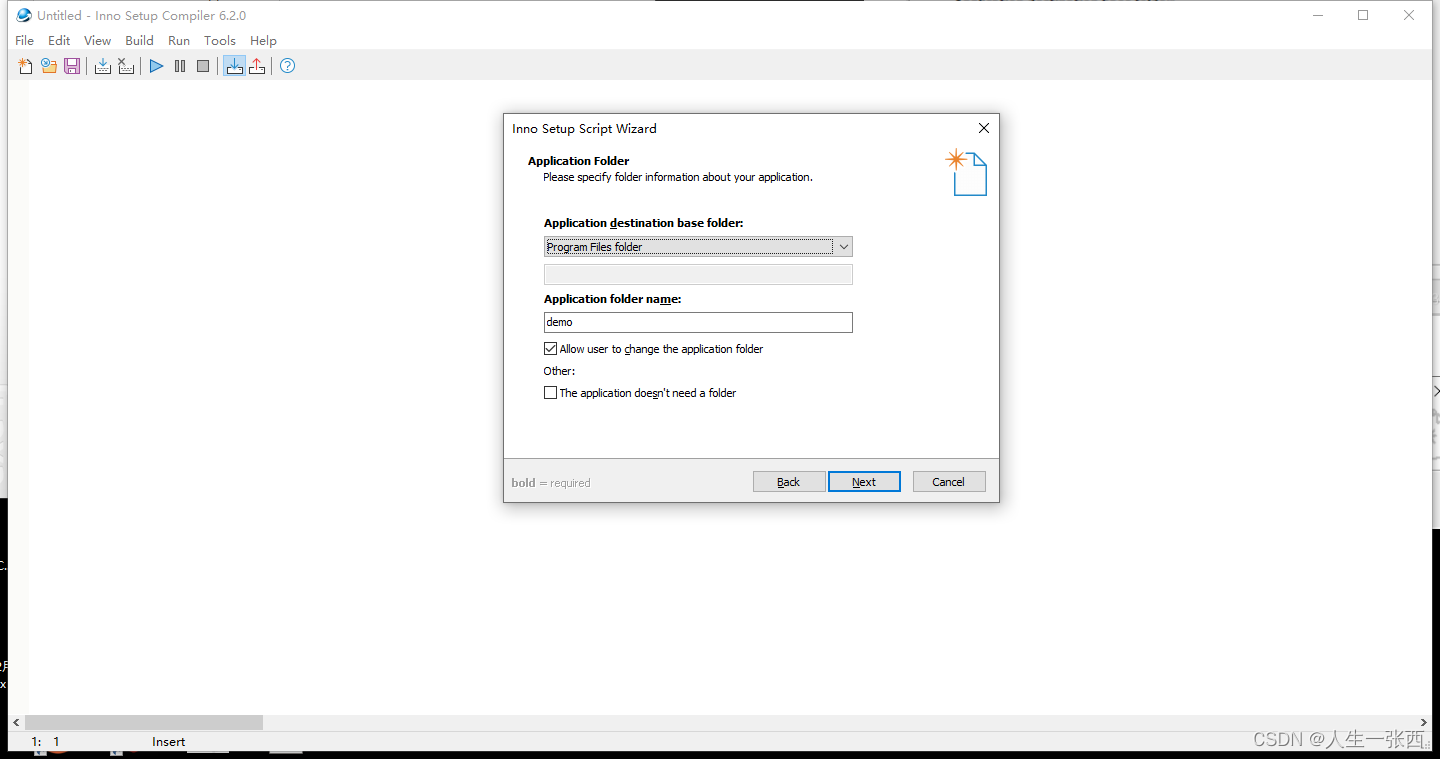Click the Stop Compile icon with X
This screenshot has height=759, width=1440.
pos(126,66)
